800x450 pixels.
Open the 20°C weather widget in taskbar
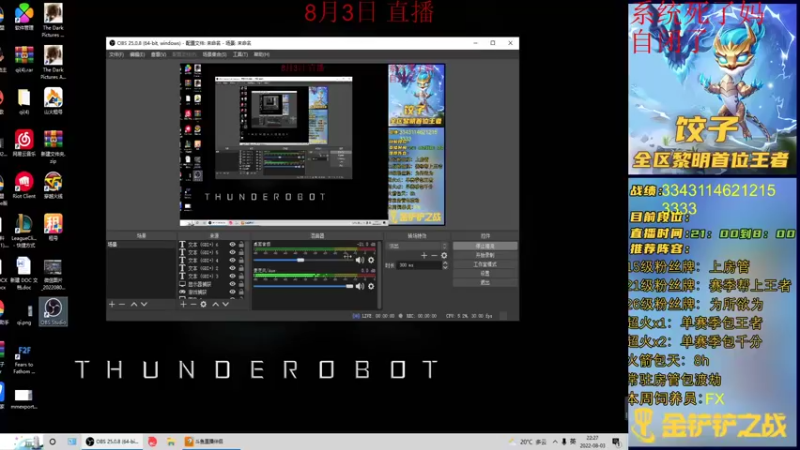coord(528,442)
